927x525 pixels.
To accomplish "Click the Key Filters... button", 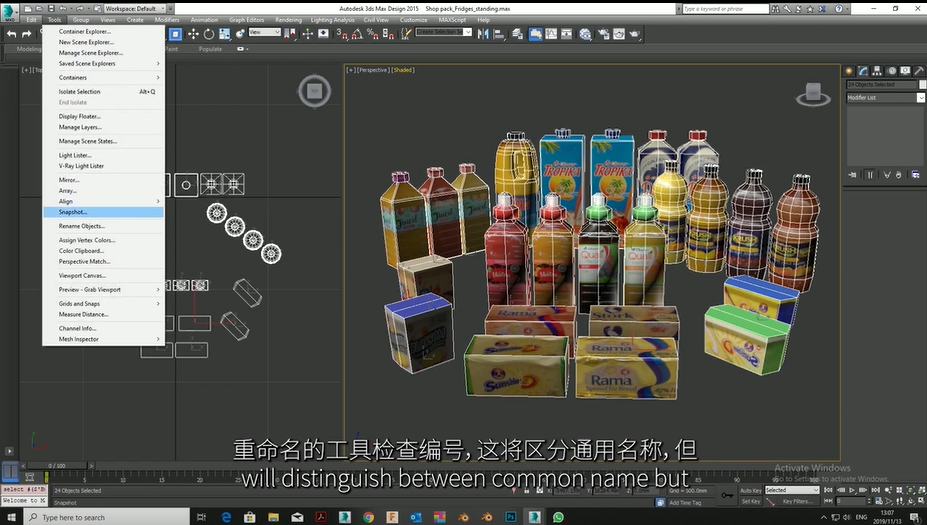I will [798, 501].
